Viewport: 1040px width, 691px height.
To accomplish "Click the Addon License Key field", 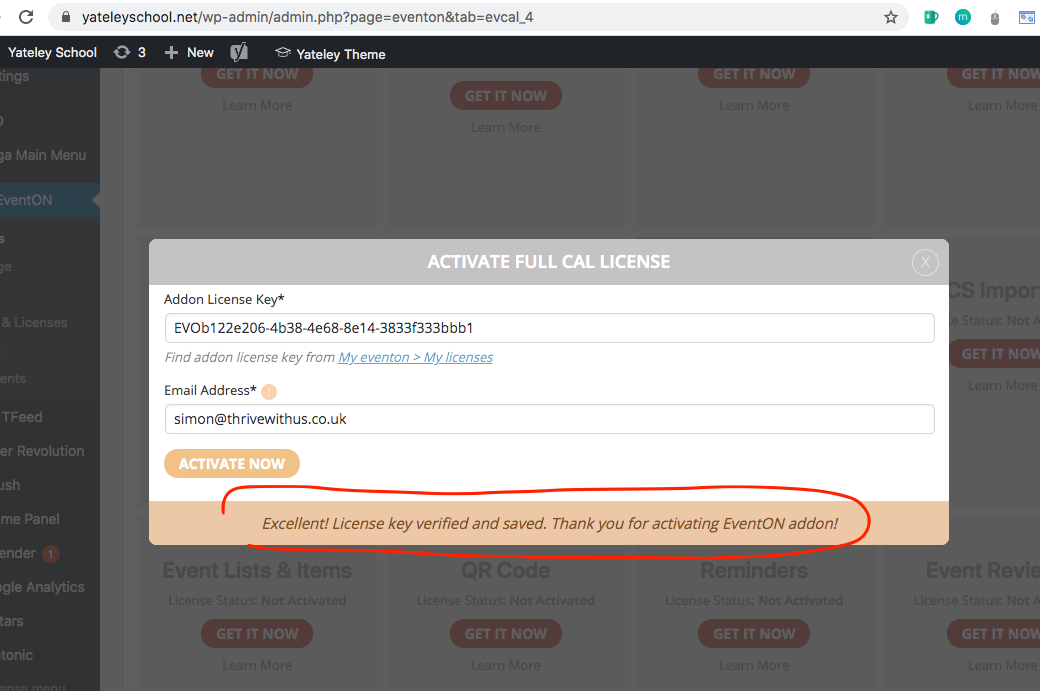I will click(x=549, y=328).
